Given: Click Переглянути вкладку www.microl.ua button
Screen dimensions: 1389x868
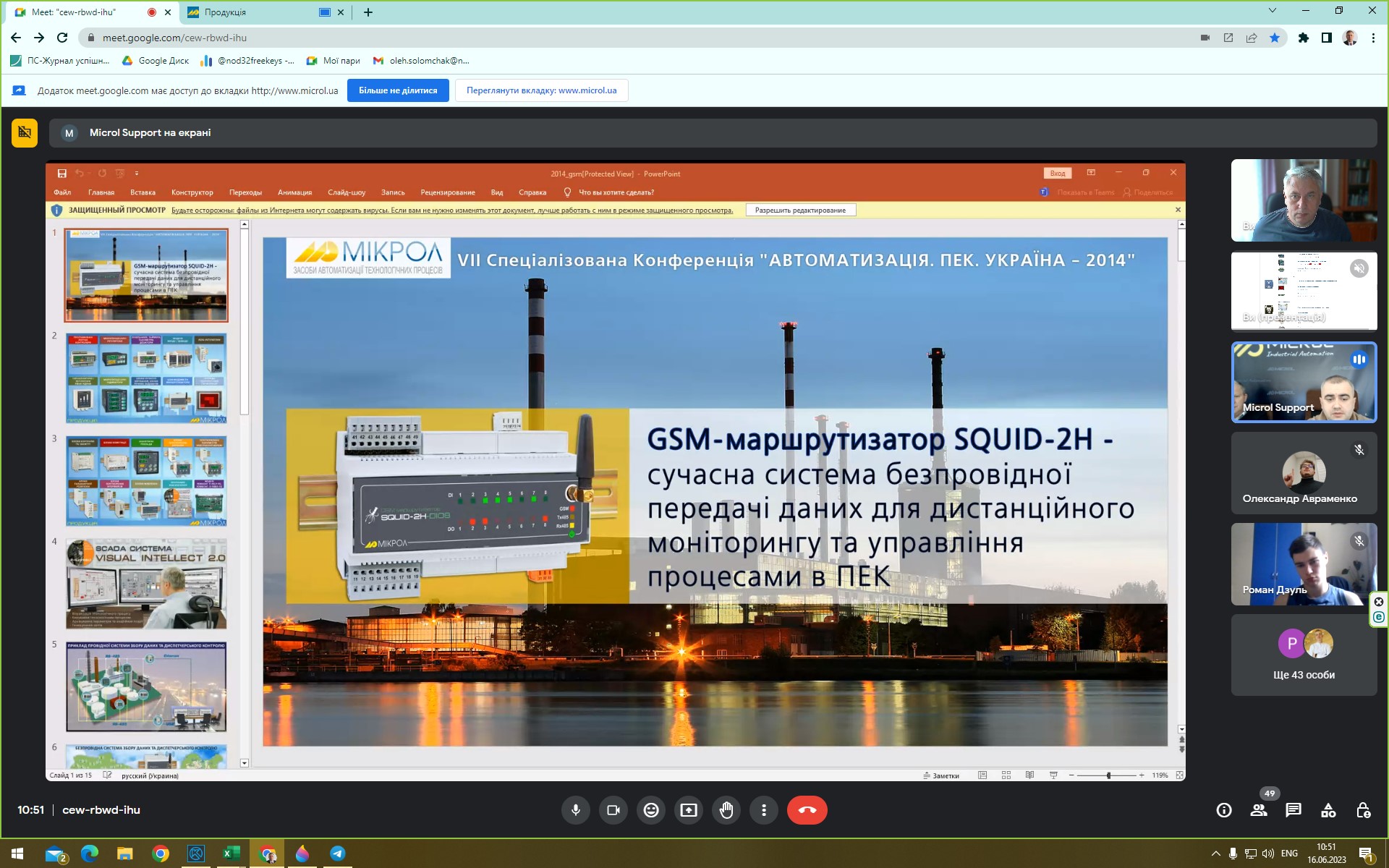Looking at the screenshot, I should click(541, 90).
